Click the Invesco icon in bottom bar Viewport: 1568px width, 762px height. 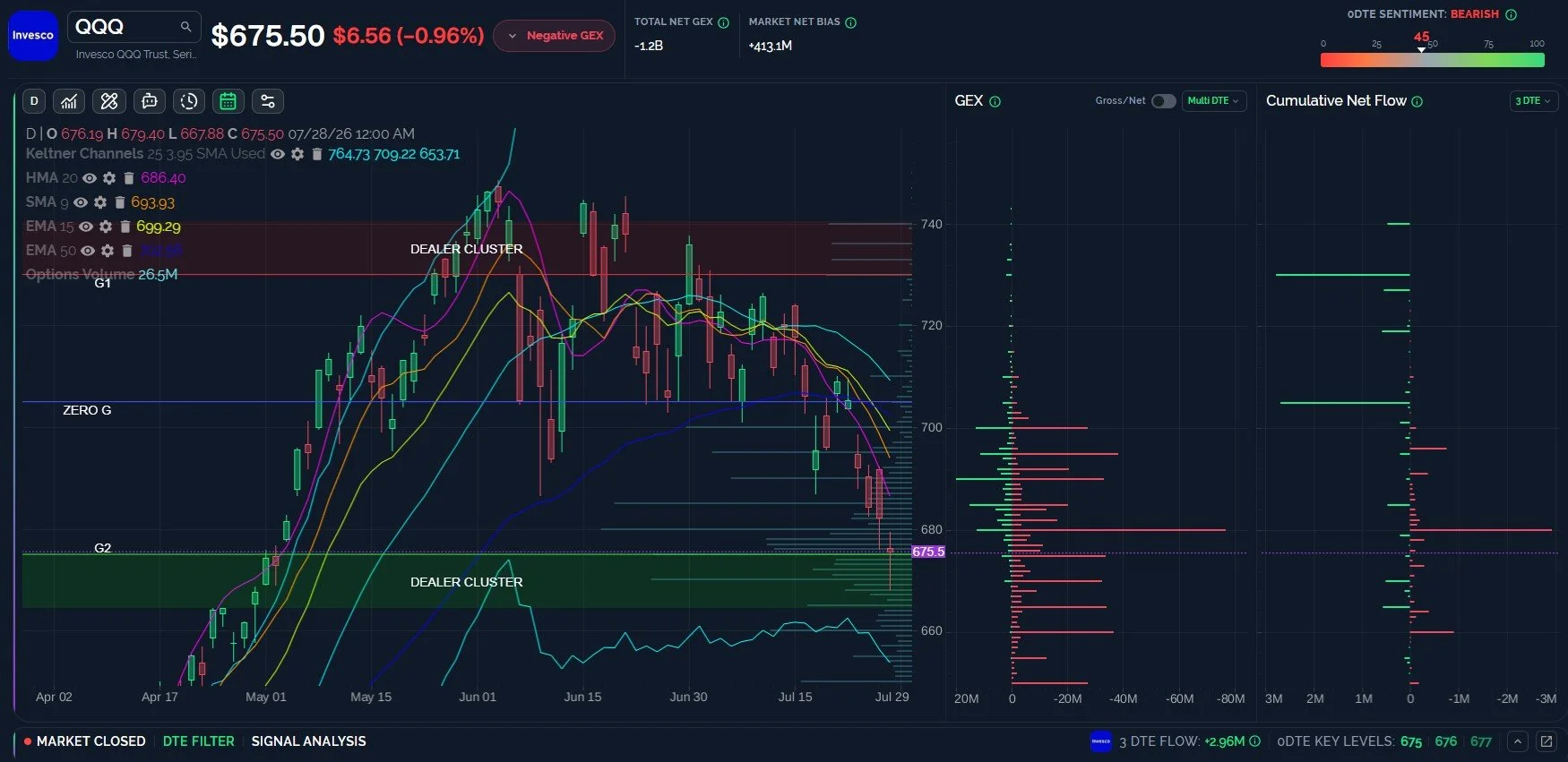point(1101,741)
